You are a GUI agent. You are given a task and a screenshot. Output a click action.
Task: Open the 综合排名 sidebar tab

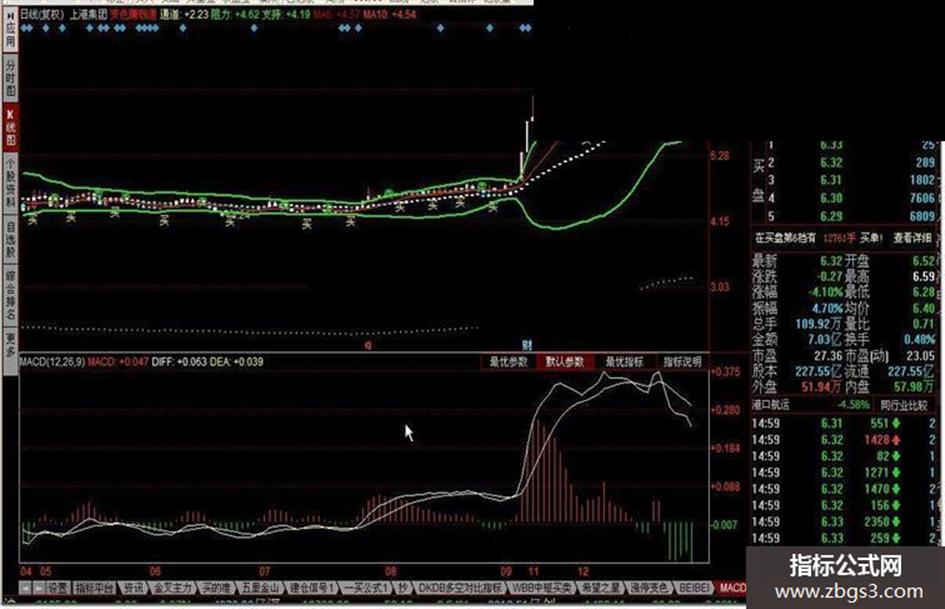10,295
